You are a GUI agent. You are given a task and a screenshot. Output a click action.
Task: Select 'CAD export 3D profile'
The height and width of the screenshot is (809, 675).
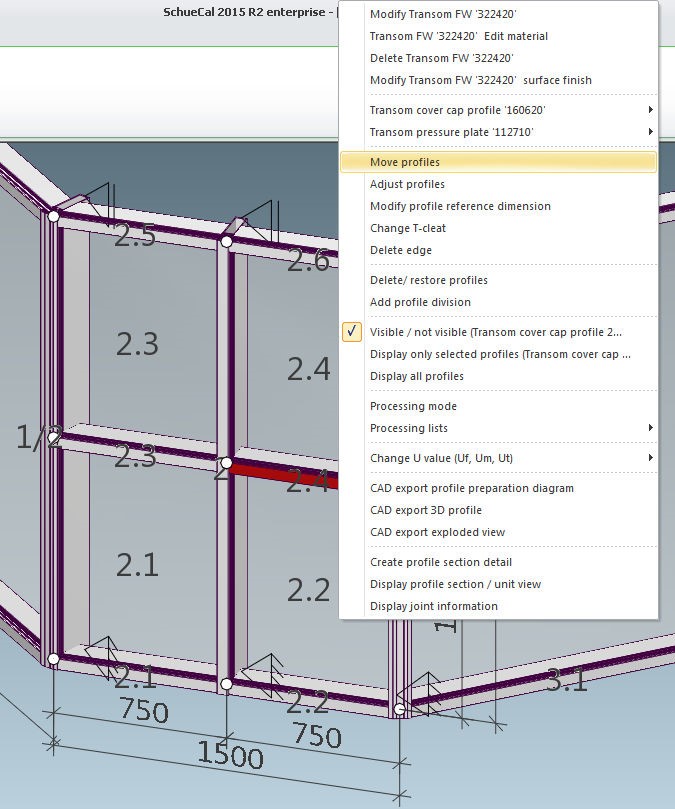point(426,510)
